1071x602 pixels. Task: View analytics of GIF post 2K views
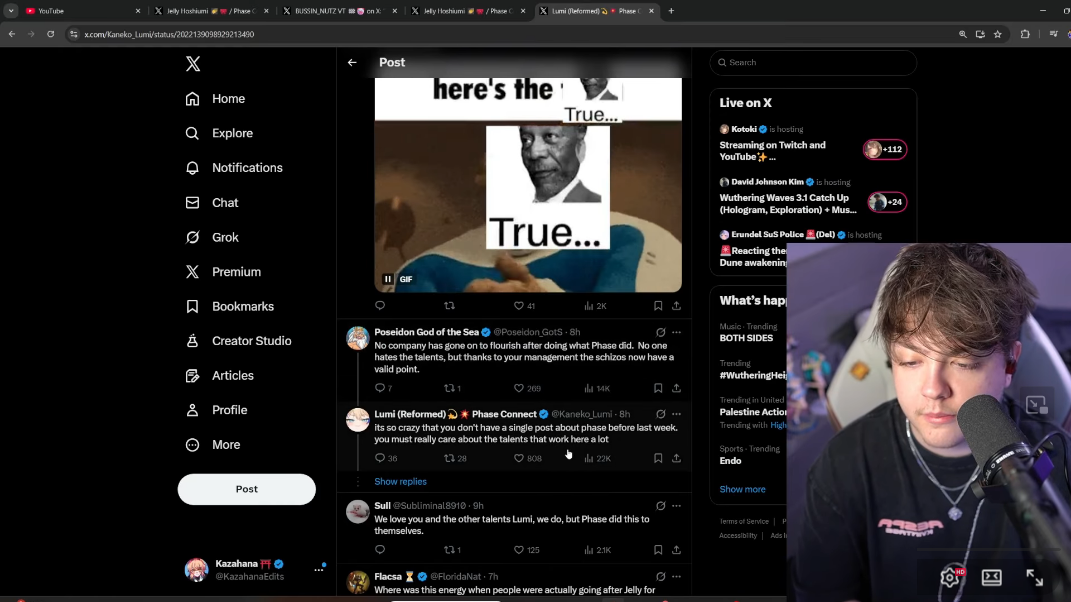coord(596,305)
